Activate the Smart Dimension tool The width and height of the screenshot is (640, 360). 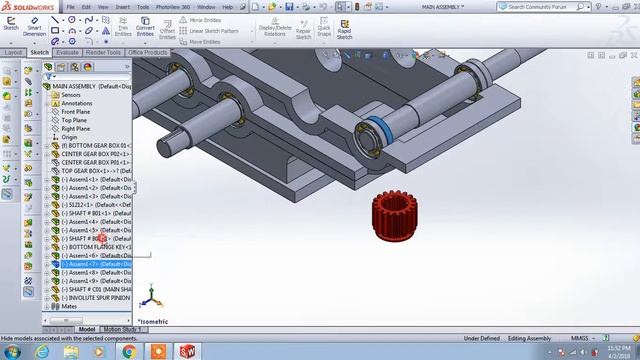pos(34,27)
